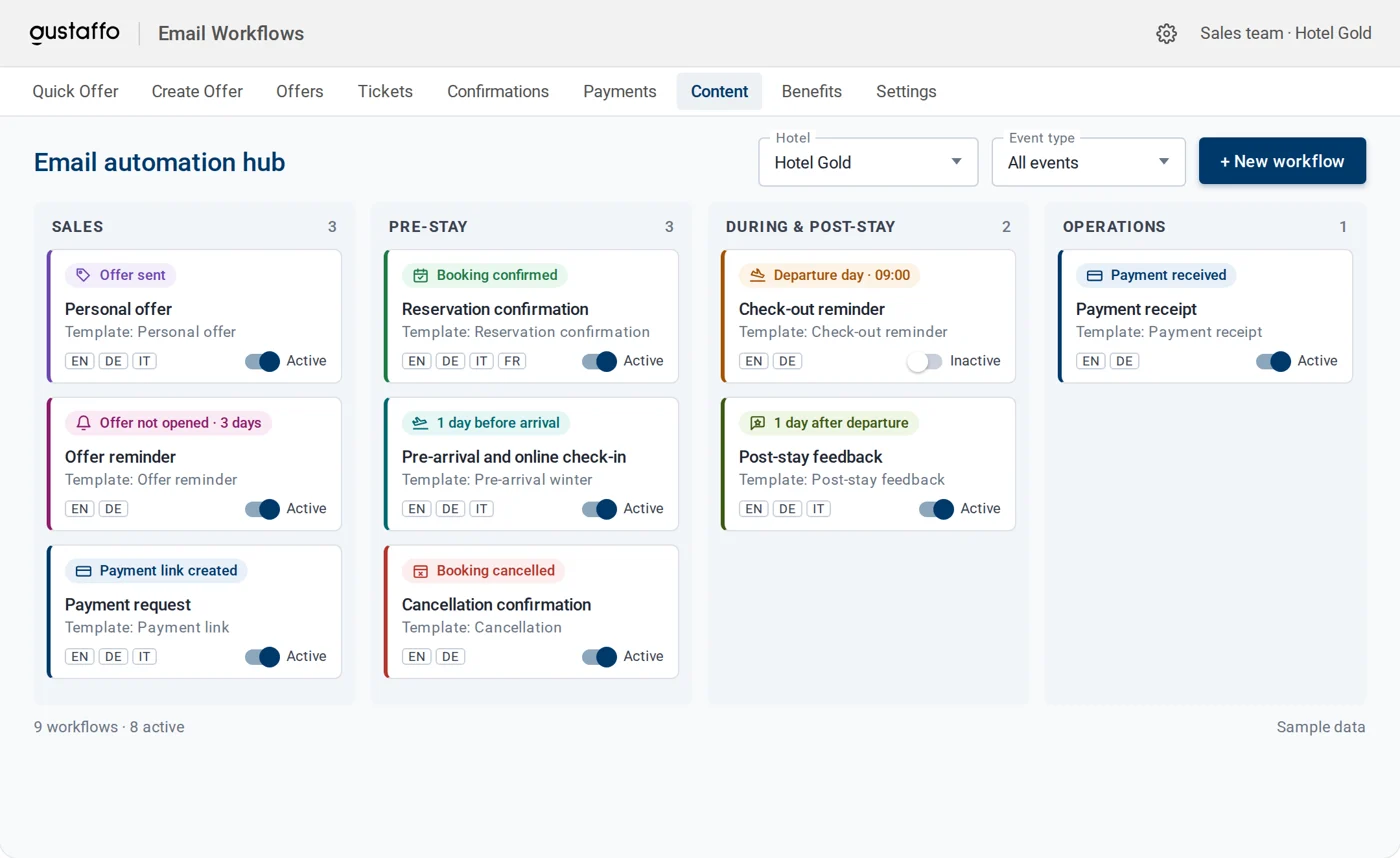Toggle Payment receipt workflow switch
The image size is (1400, 858).
point(1273,361)
